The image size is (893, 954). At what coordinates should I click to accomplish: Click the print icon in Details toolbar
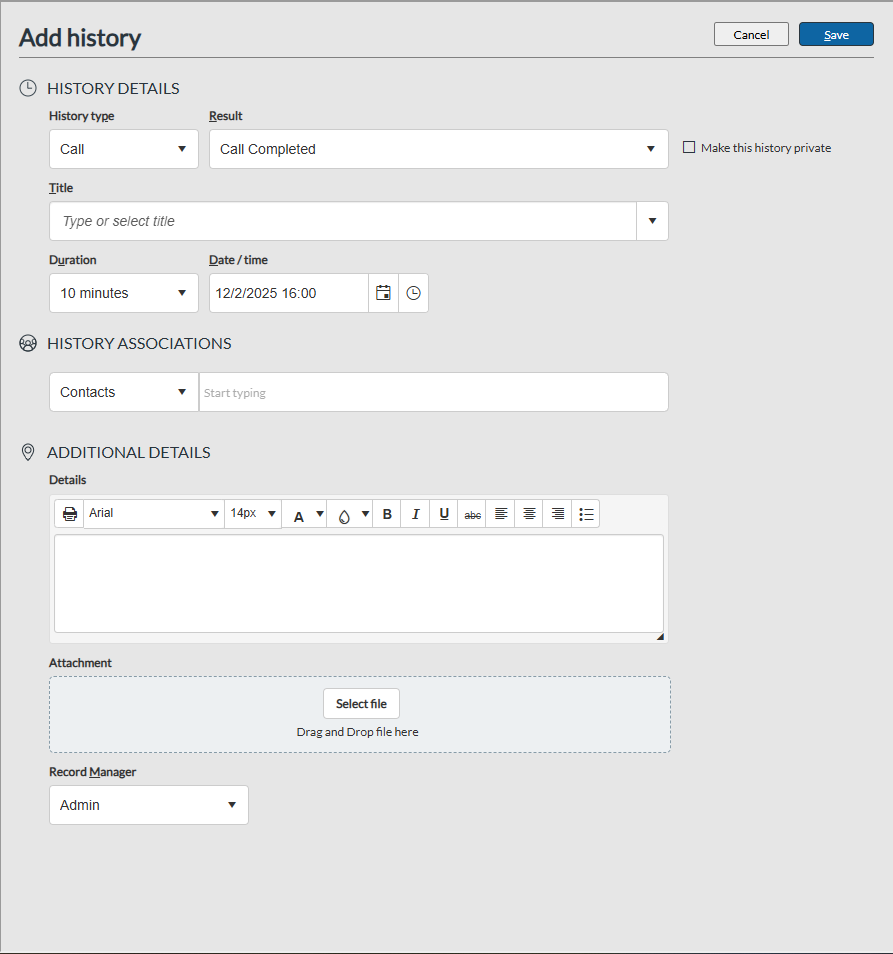(x=69, y=514)
